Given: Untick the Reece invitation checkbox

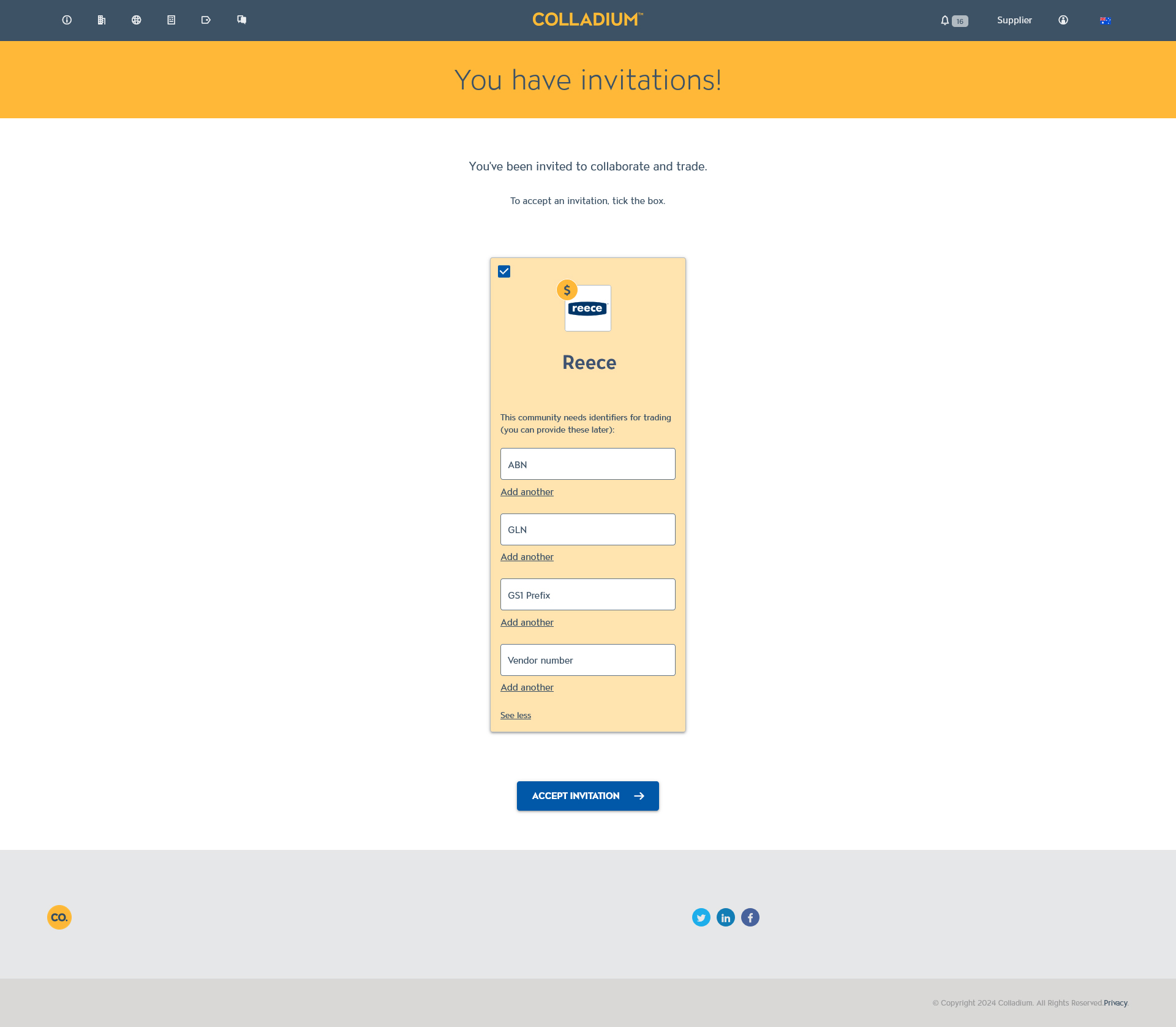Looking at the screenshot, I should [504, 271].
